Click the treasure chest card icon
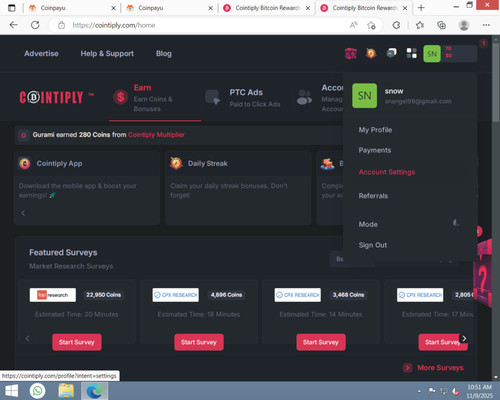This screenshot has height=400, width=500. pos(328,163)
